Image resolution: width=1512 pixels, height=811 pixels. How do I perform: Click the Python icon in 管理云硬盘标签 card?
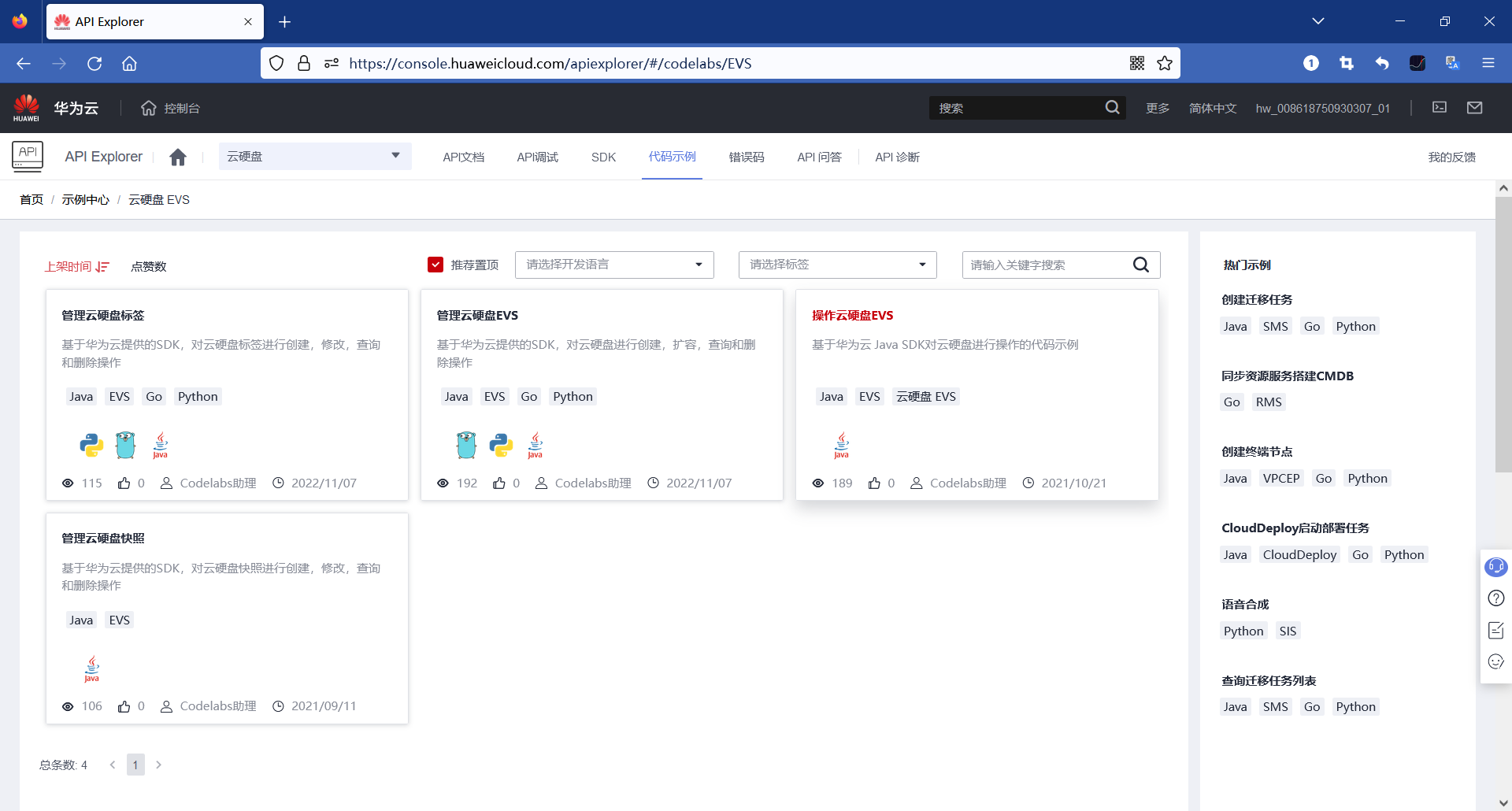pyautogui.click(x=91, y=445)
